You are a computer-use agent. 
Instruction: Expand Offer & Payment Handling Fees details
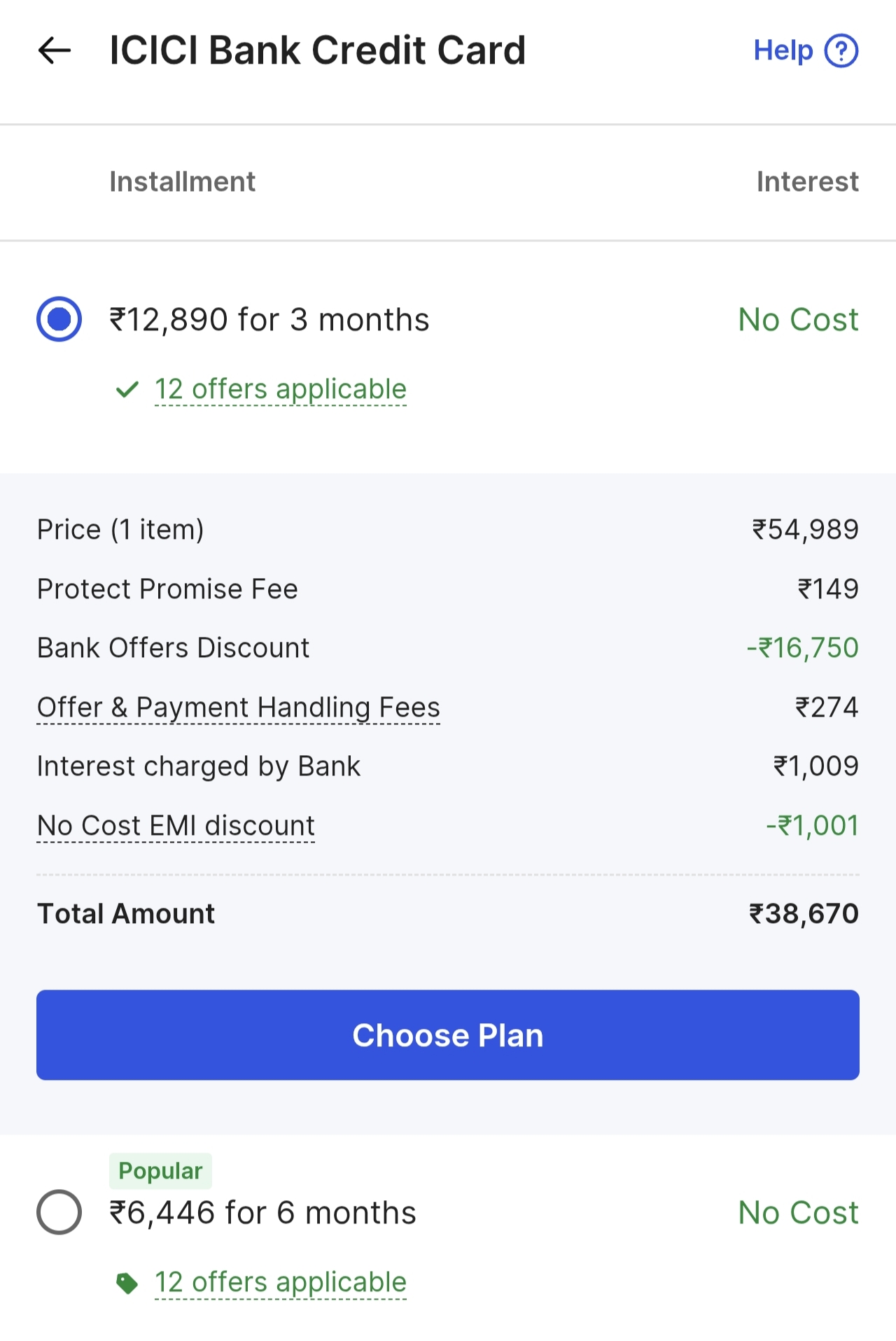point(238,708)
